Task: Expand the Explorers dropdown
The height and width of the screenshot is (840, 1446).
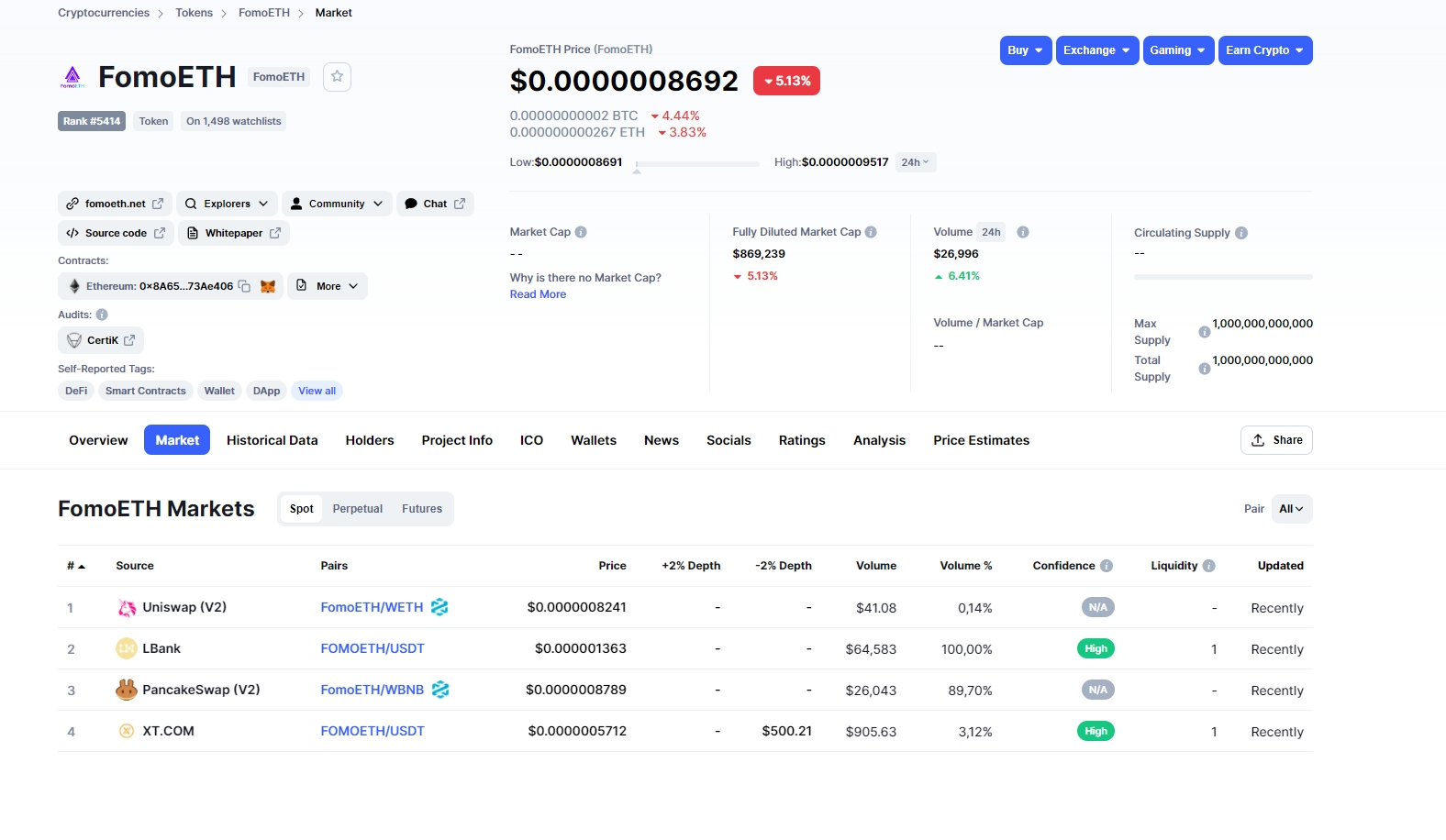Action: (227, 204)
